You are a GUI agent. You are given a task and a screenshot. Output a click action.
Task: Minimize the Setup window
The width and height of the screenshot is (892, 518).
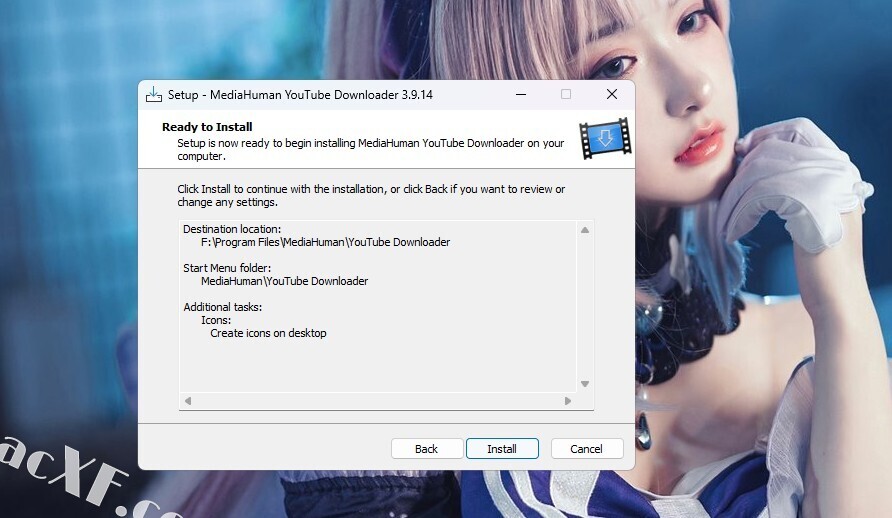click(521, 94)
